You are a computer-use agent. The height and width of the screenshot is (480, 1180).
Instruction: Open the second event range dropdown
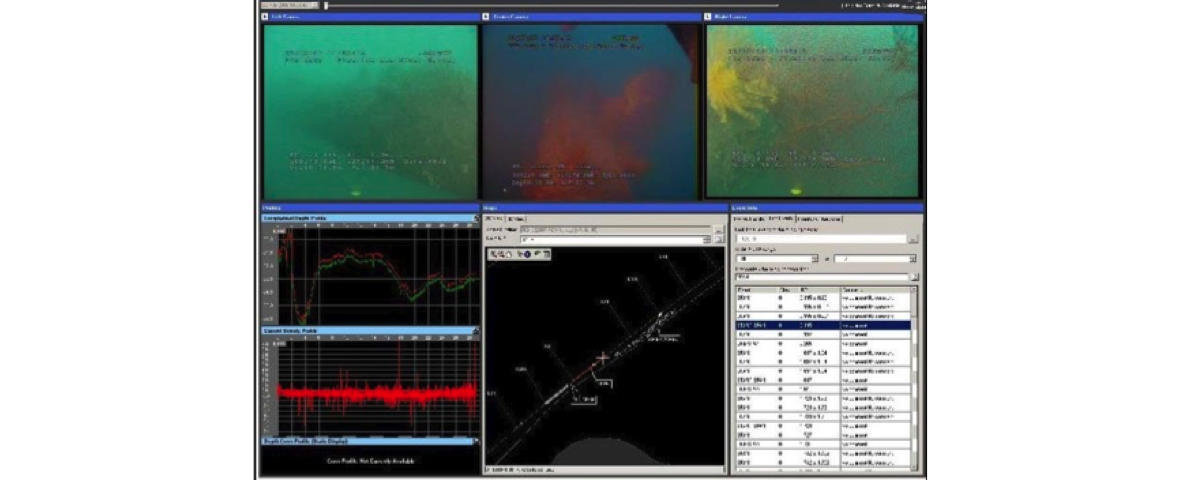tap(914, 258)
